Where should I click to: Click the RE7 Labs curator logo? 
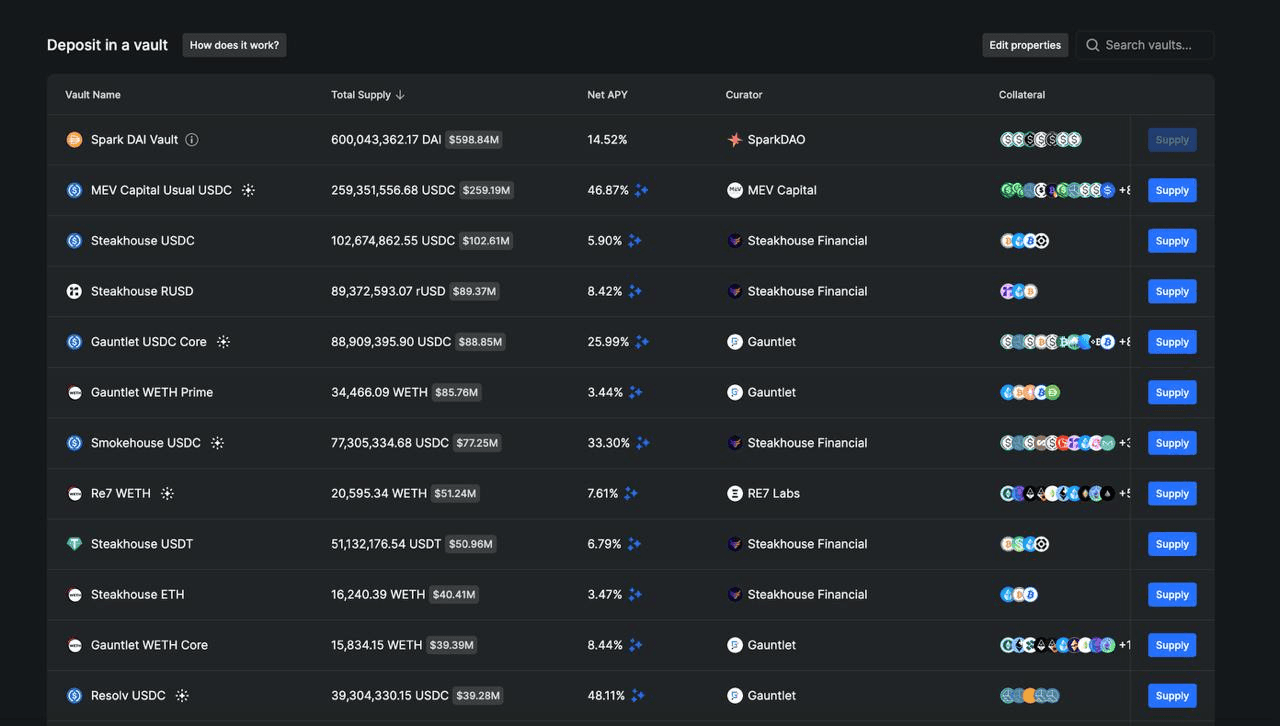click(x=735, y=494)
